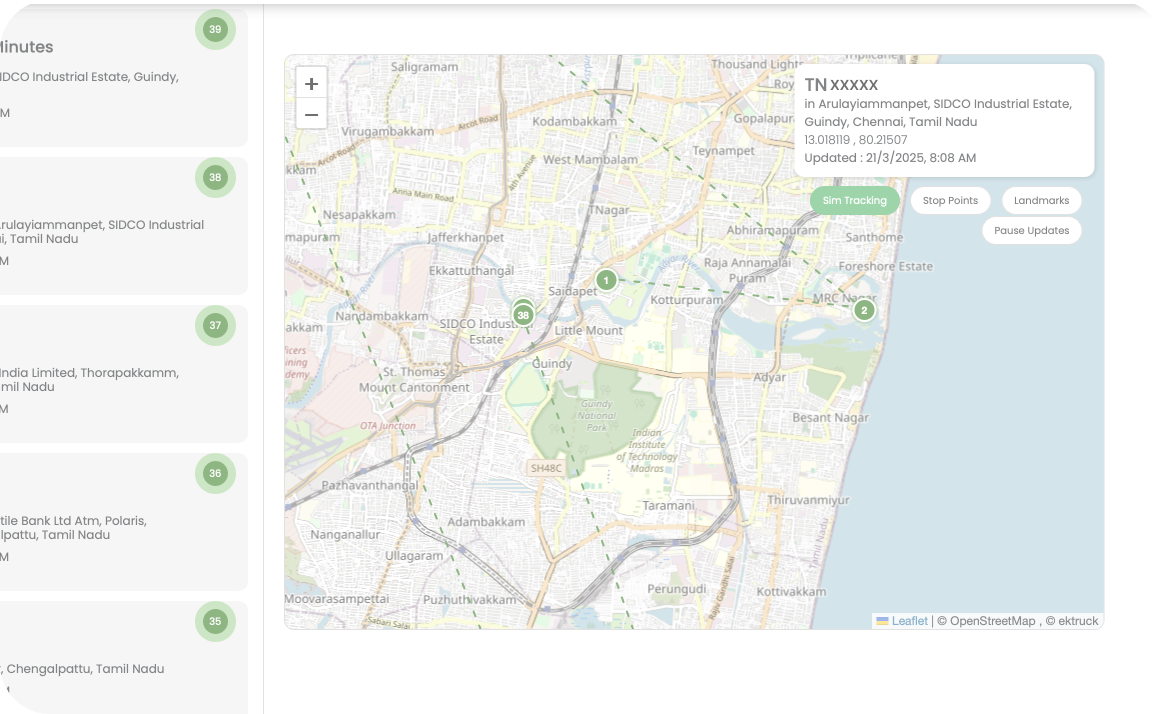Viewport: 1165px width, 714px height.
Task: Select the TN xxxxx vehicle info card
Action: [945, 119]
